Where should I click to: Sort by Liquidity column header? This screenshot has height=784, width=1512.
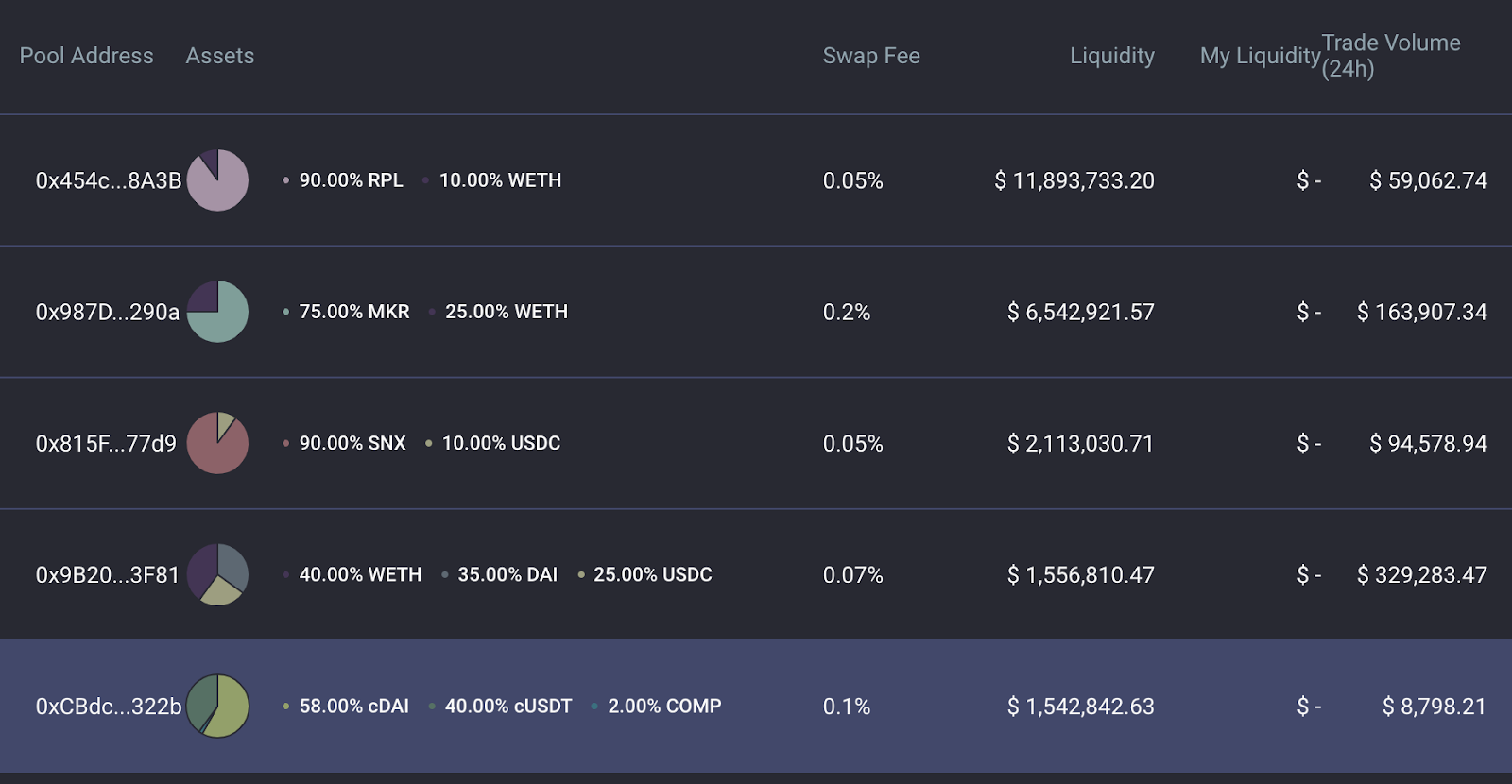tap(1111, 56)
